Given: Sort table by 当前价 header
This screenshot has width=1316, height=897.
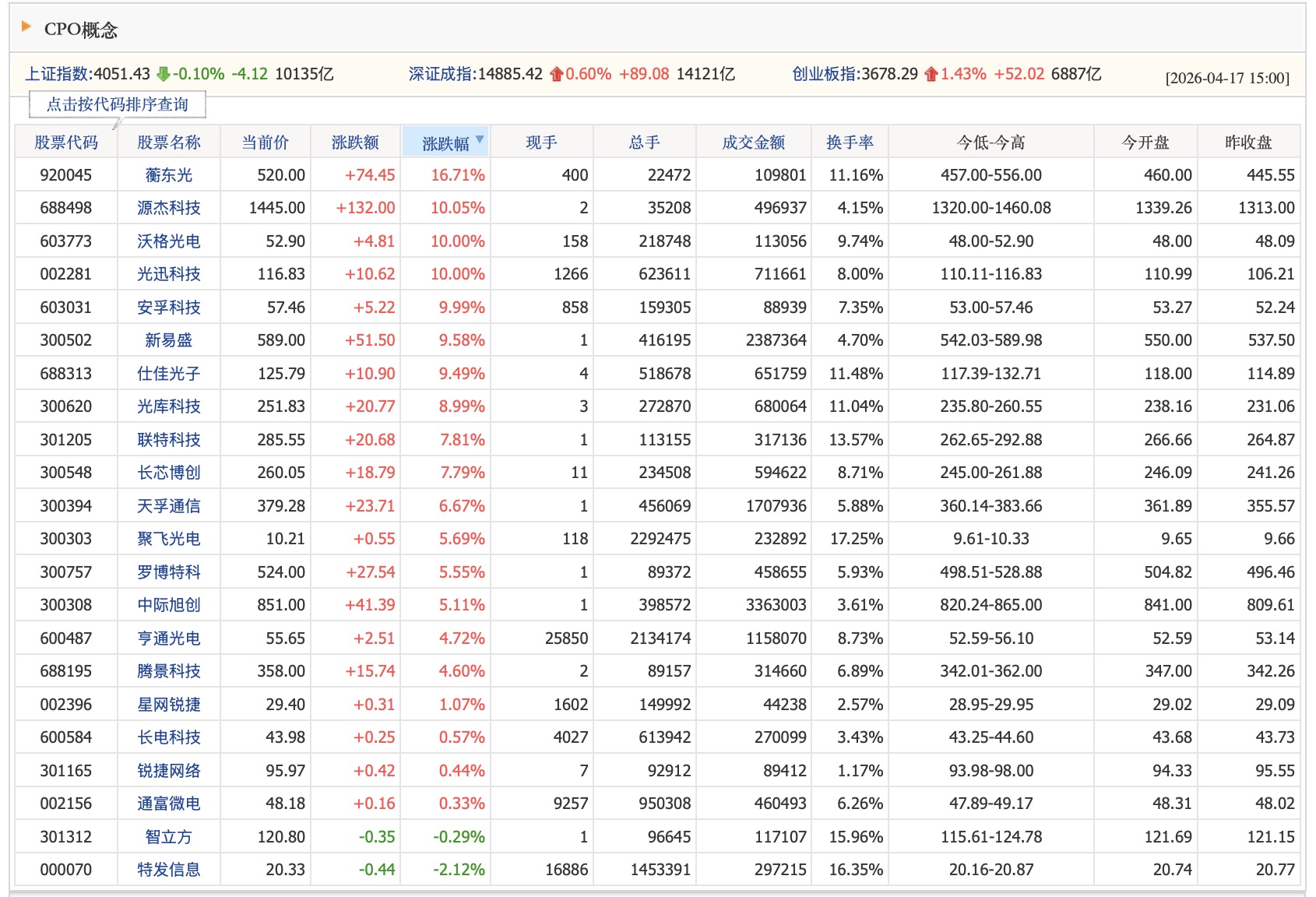Looking at the screenshot, I should click(x=265, y=142).
